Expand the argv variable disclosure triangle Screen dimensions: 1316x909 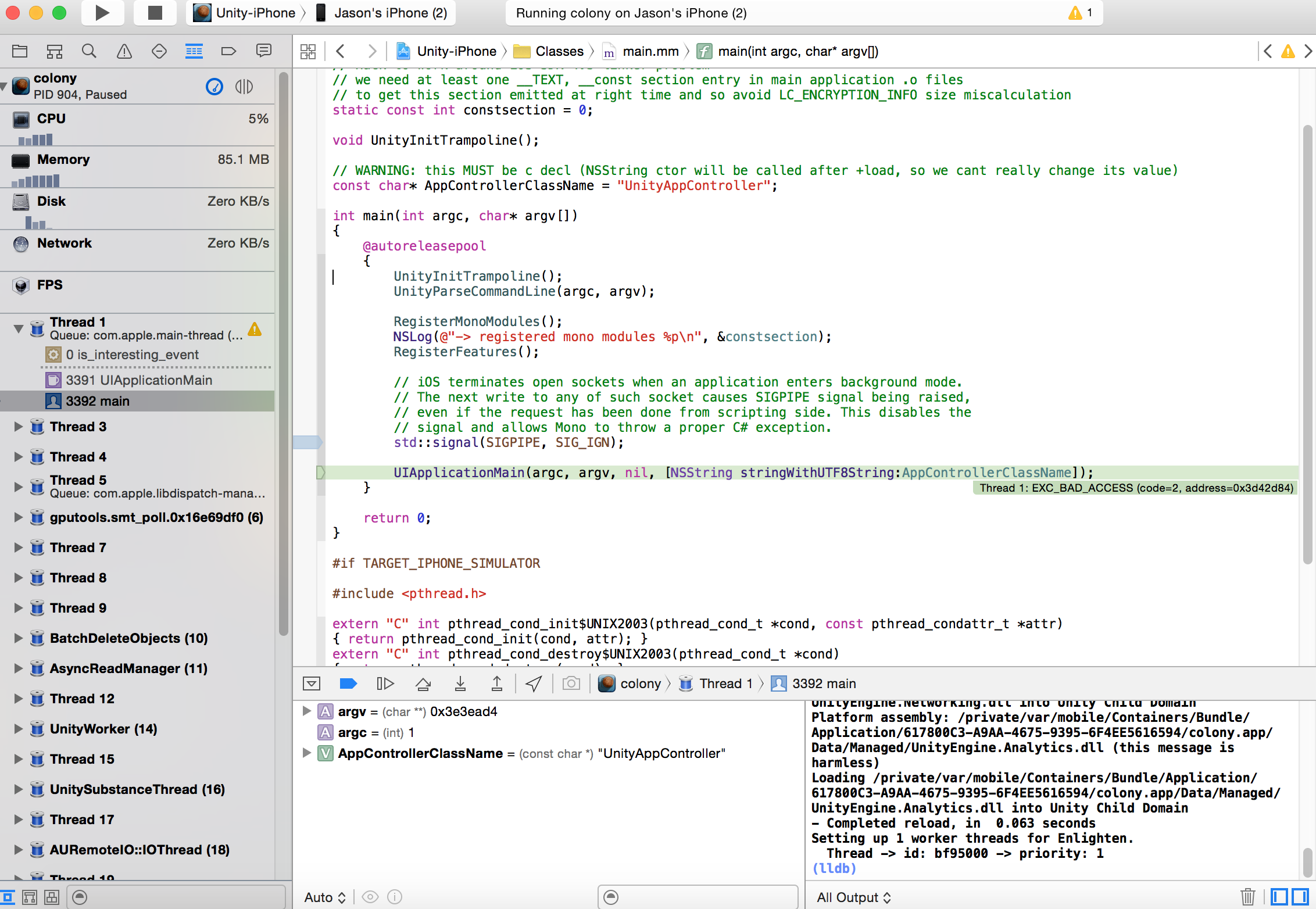(x=306, y=711)
